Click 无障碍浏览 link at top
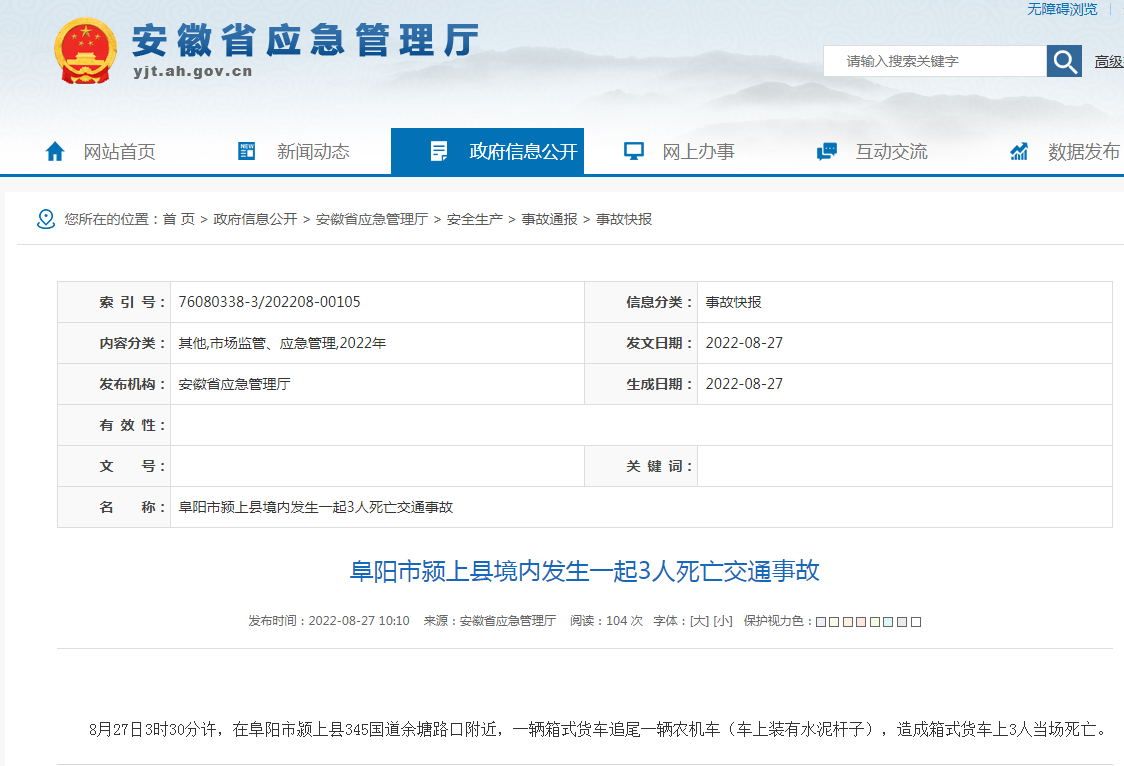 1062,9
